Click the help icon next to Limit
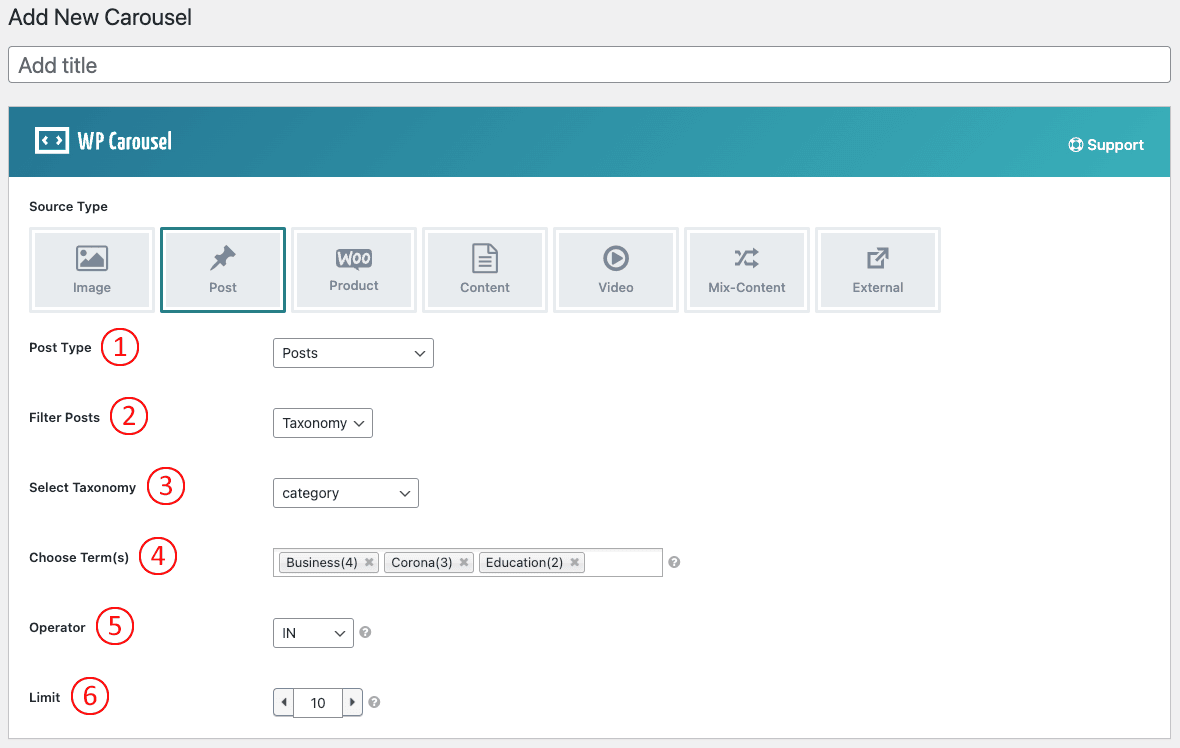Image resolution: width=1180 pixels, height=748 pixels. point(374,703)
